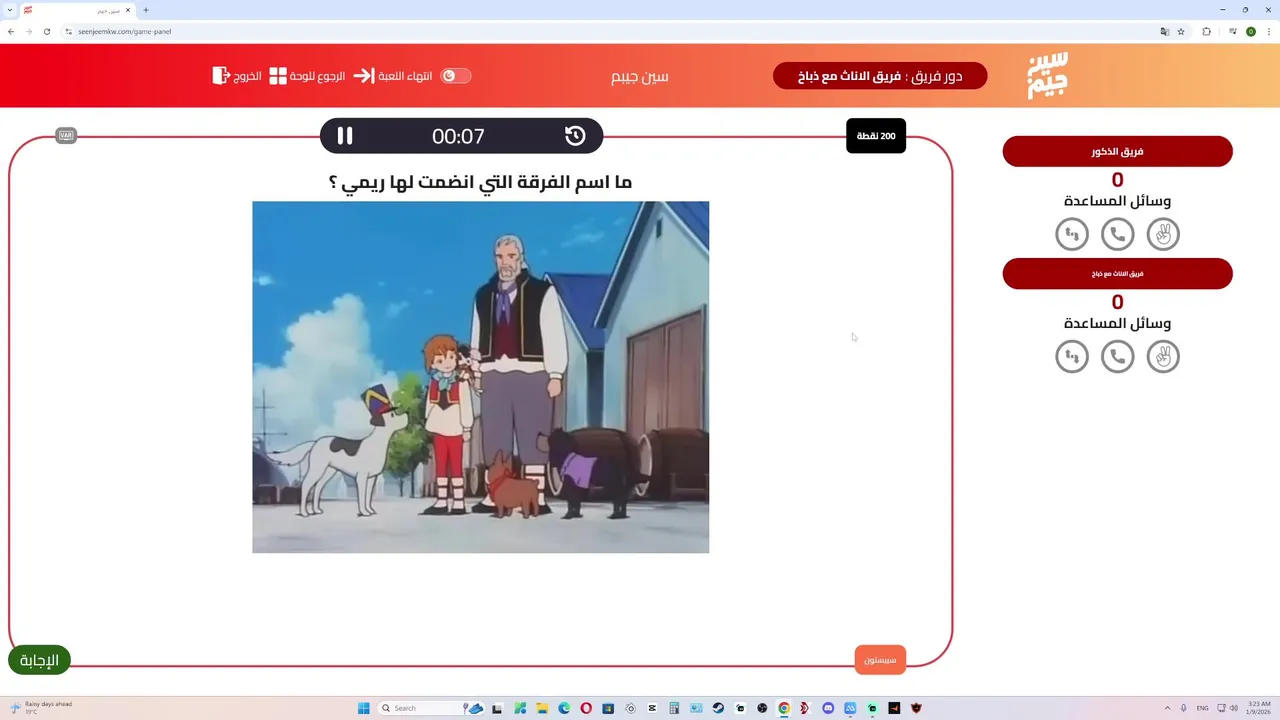Open Chrome media control icon
The image size is (1280, 720).
tap(1233, 31)
